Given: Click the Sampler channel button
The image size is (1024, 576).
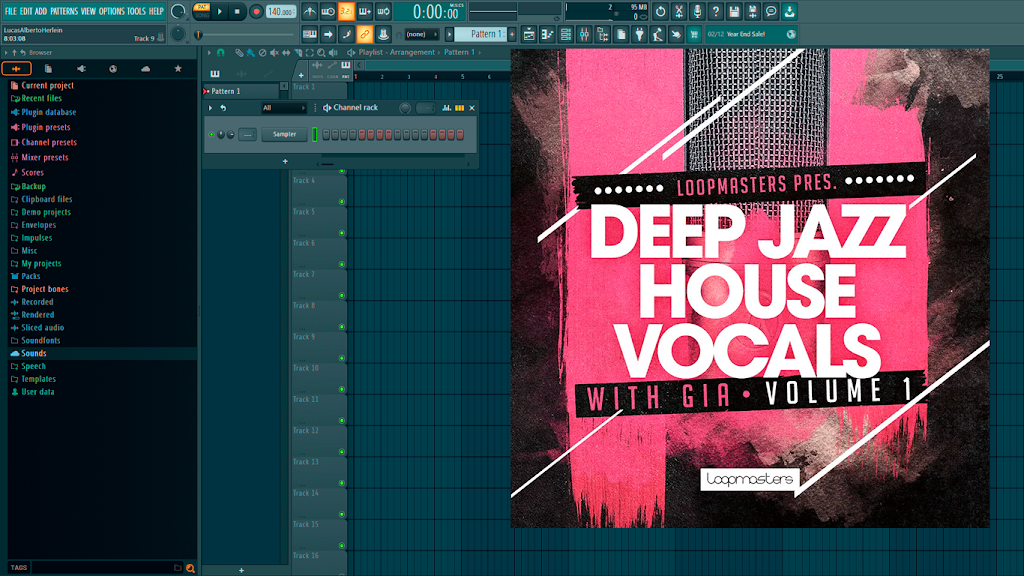Looking at the screenshot, I should point(284,135).
